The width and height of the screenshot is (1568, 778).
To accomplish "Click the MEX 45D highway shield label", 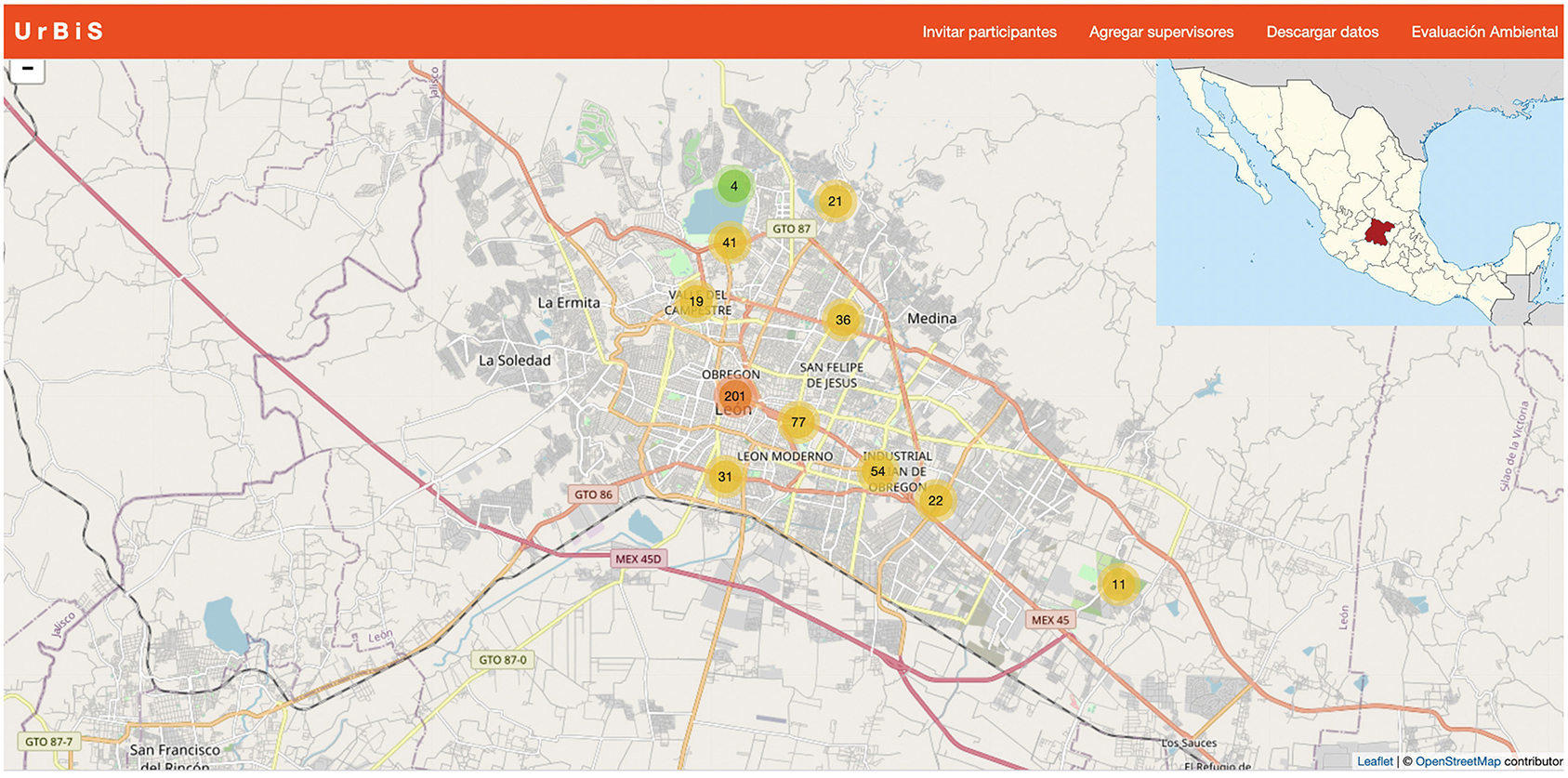I will [x=639, y=559].
